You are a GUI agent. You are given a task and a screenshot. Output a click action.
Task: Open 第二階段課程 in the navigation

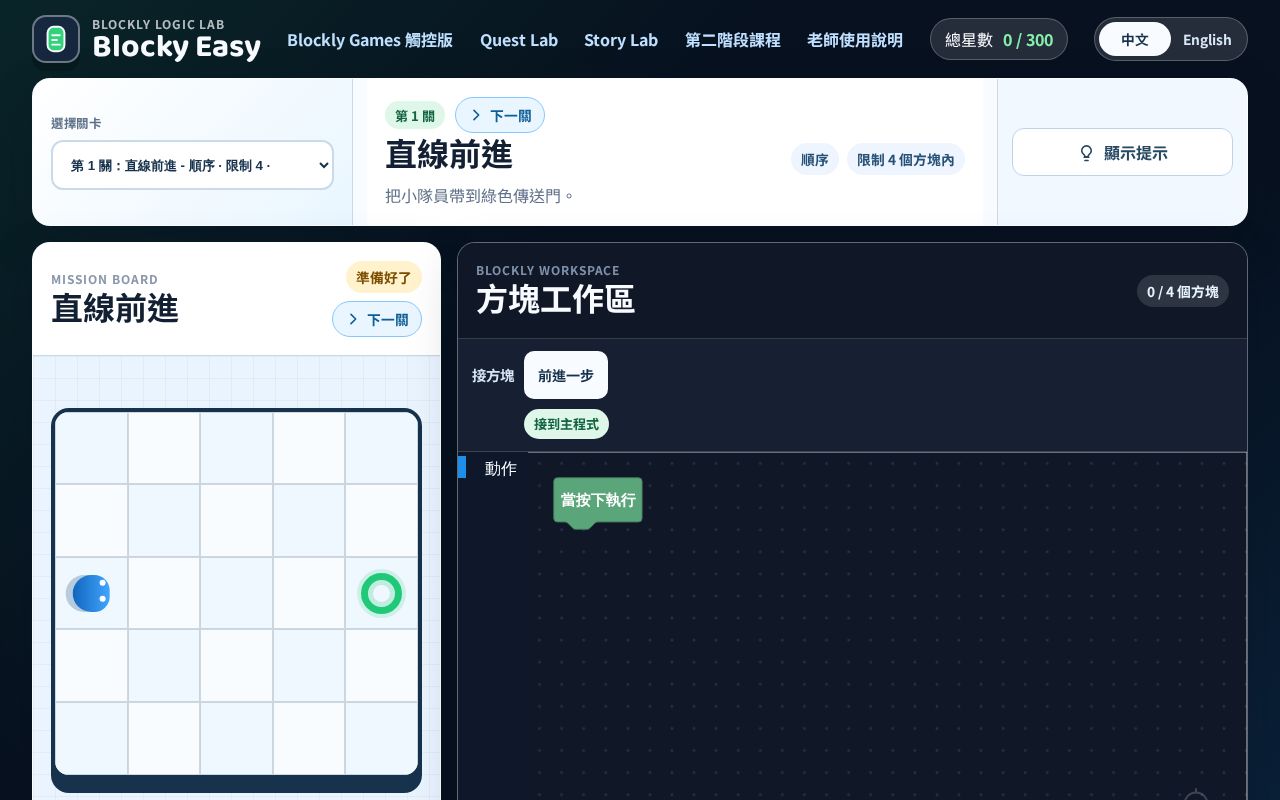coord(733,40)
